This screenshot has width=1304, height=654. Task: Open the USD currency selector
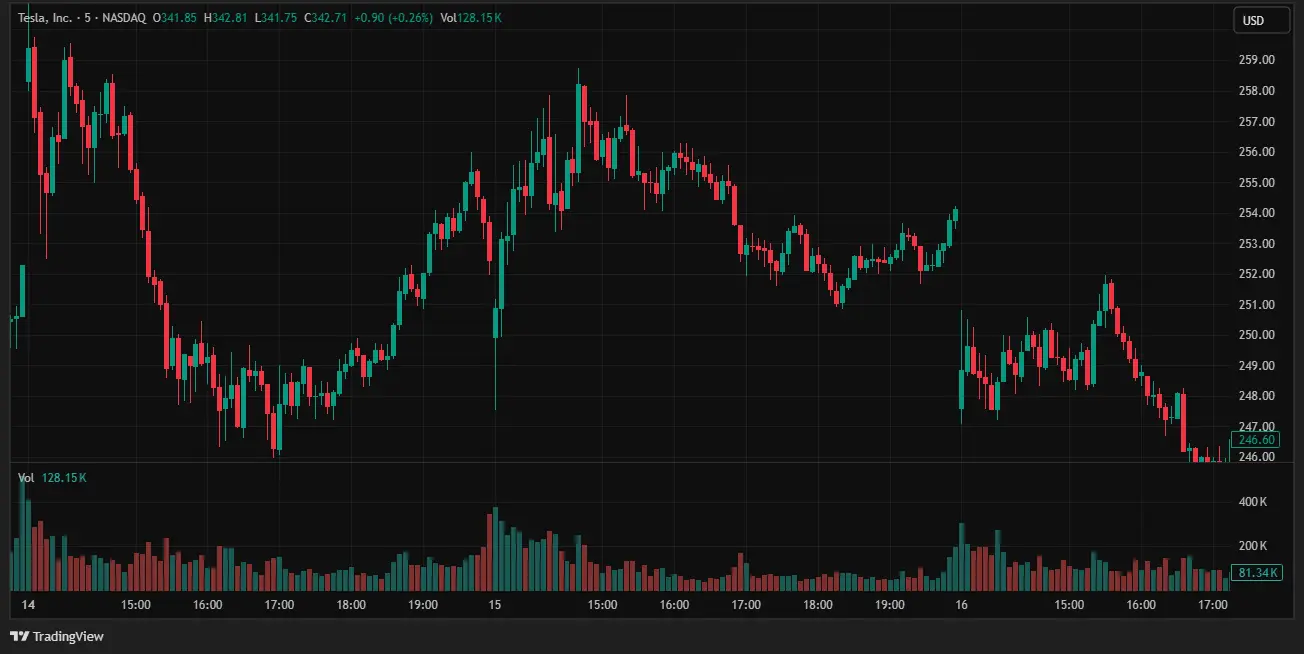1260,20
